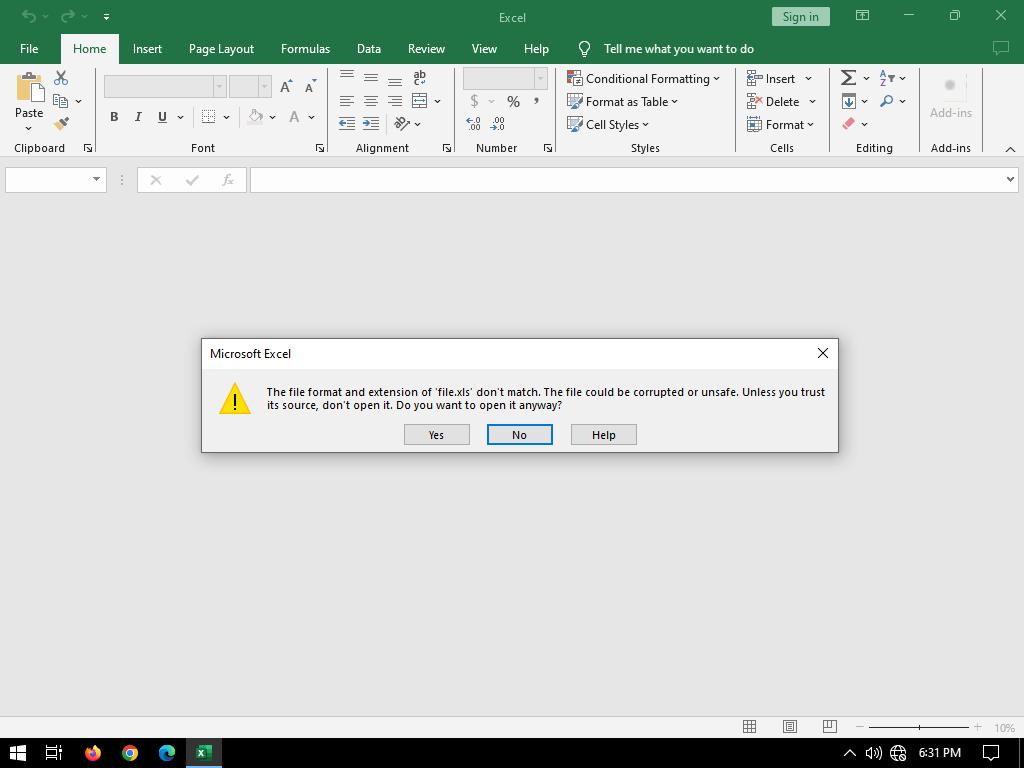Viewport: 1024px width, 768px height.
Task: Select the Format Painter brush icon
Action: click(61, 124)
